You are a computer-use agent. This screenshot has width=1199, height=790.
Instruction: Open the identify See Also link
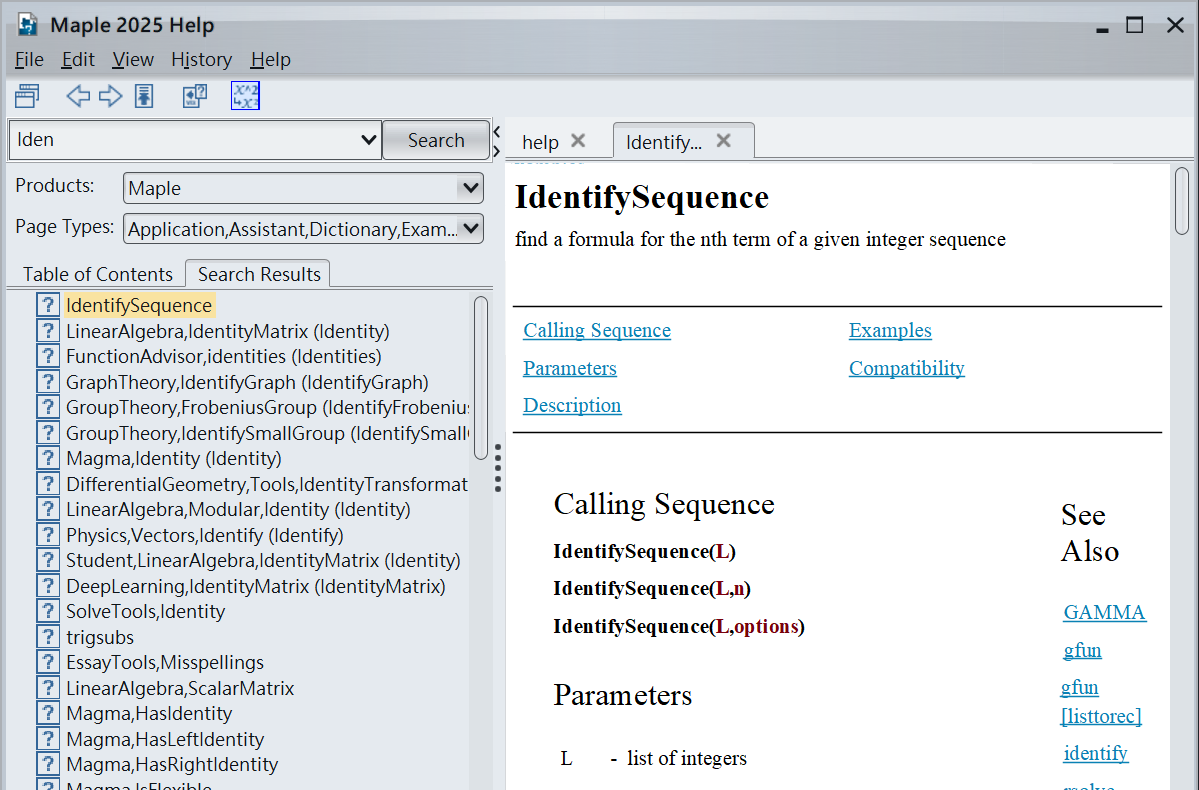point(1095,753)
